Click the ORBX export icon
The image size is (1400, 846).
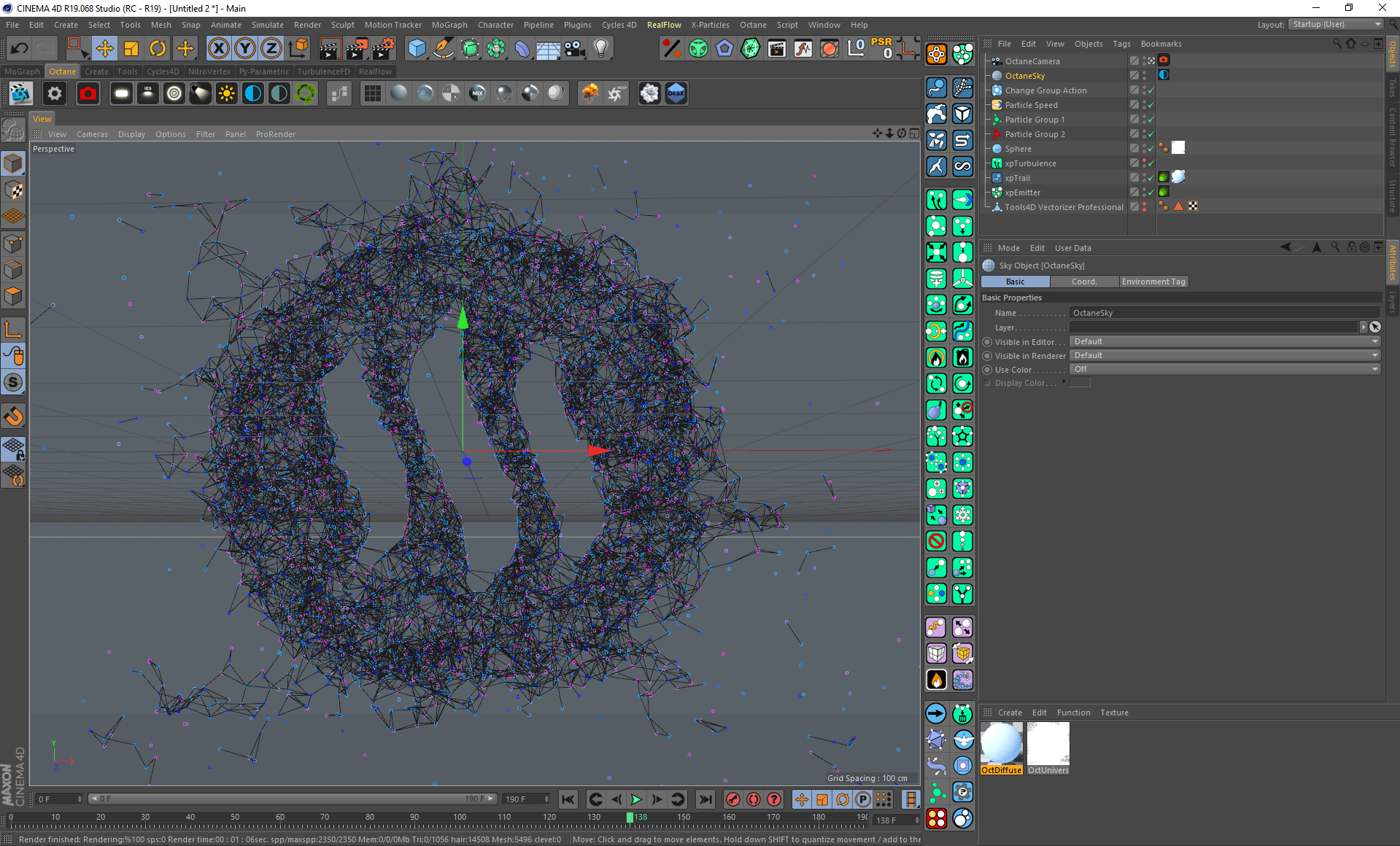(x=676, y=93)
